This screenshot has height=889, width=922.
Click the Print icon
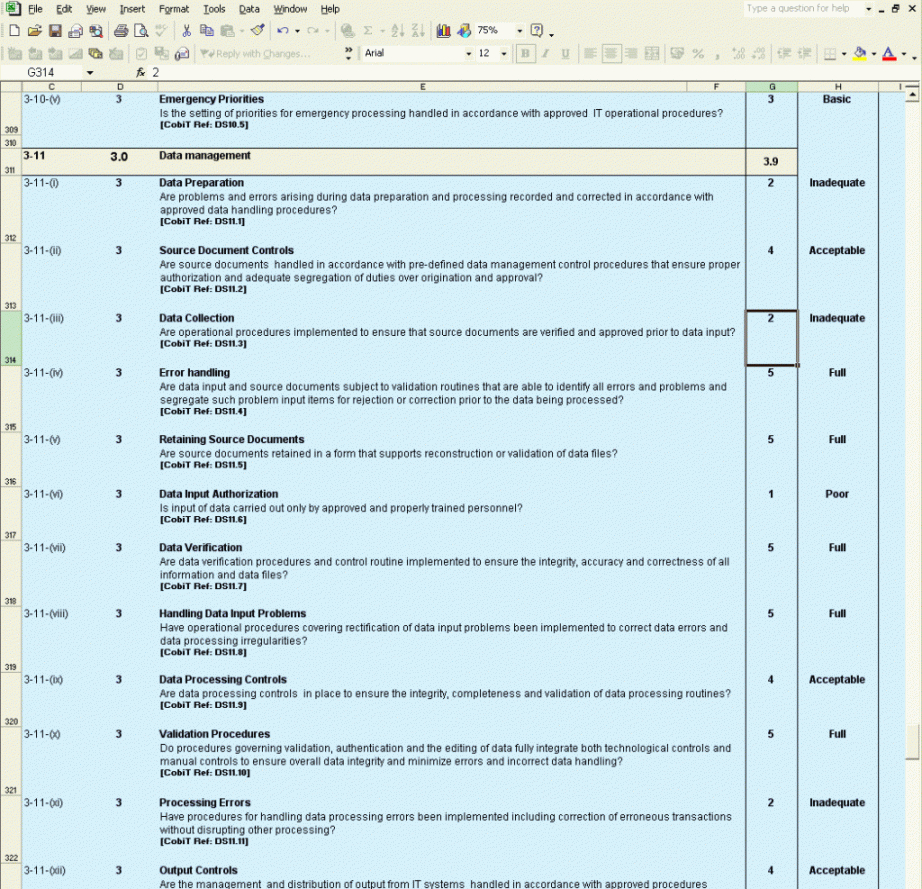pos(121,31)
